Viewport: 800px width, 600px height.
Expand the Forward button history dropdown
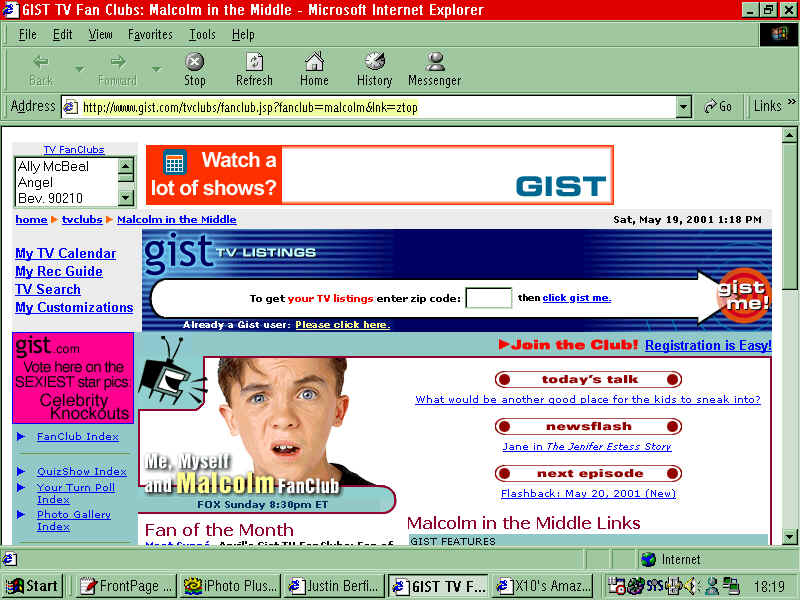click(156, 69)
